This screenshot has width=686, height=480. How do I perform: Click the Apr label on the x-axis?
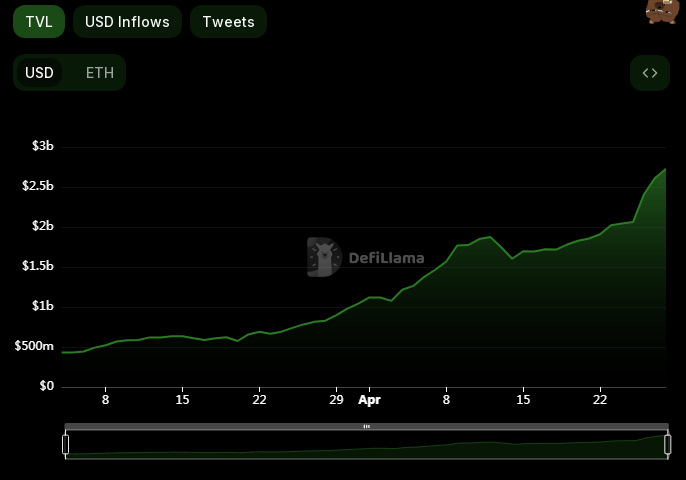(370, 400)
